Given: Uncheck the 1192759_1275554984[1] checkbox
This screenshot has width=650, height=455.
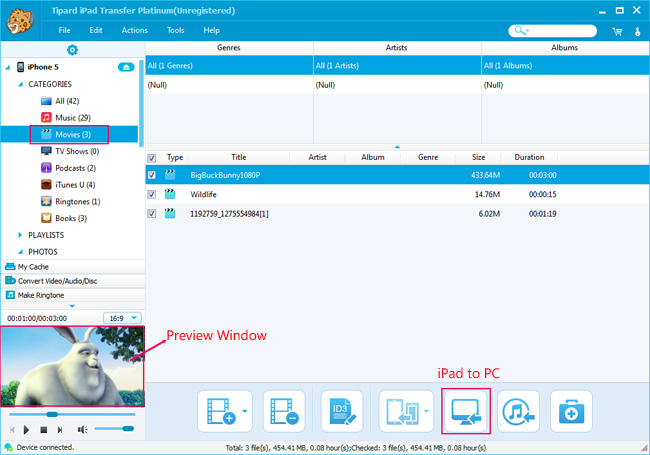Looking at the screenshot, I should tap(152, 214).
